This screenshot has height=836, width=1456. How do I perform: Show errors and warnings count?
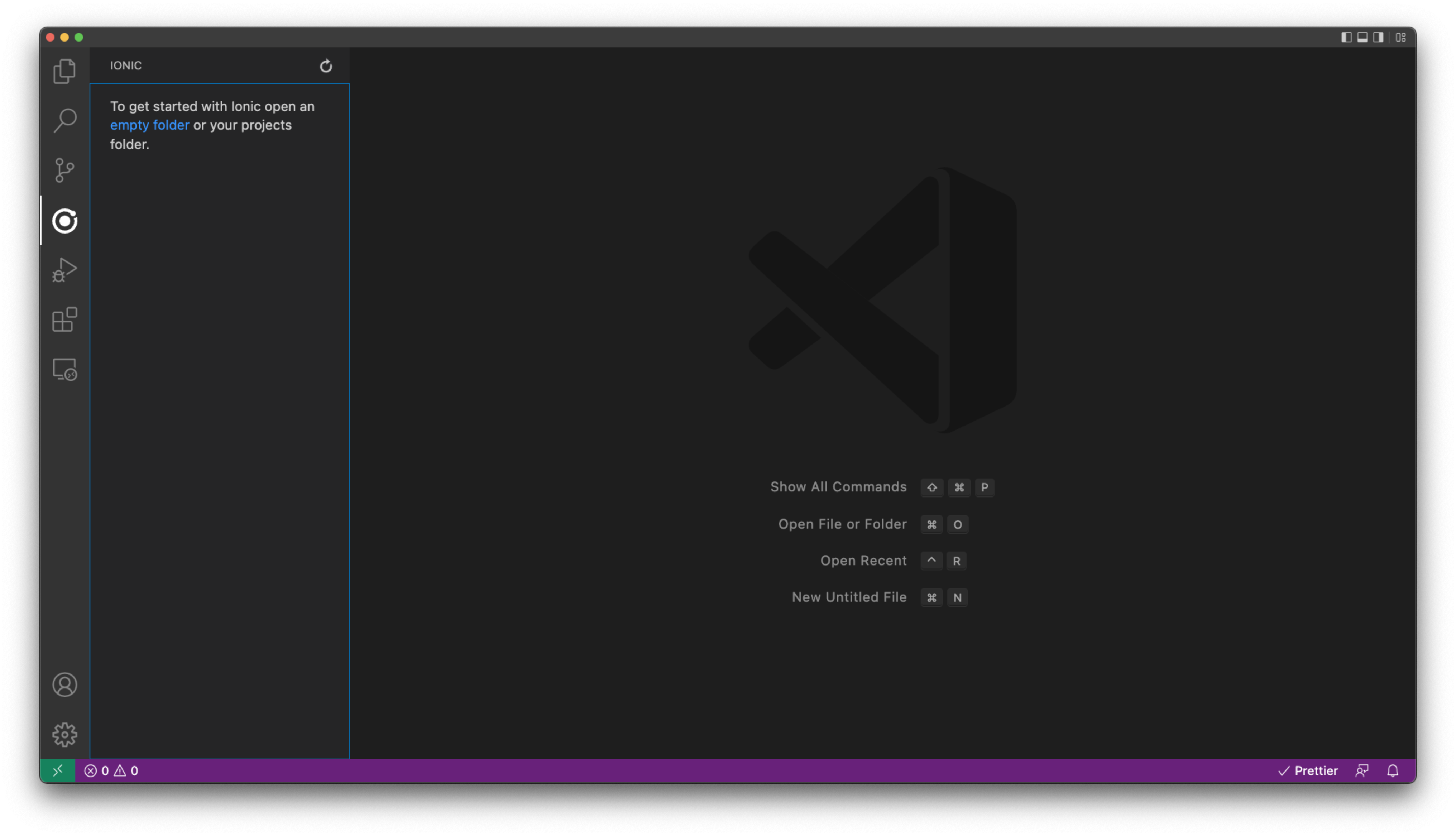[111, 770]
